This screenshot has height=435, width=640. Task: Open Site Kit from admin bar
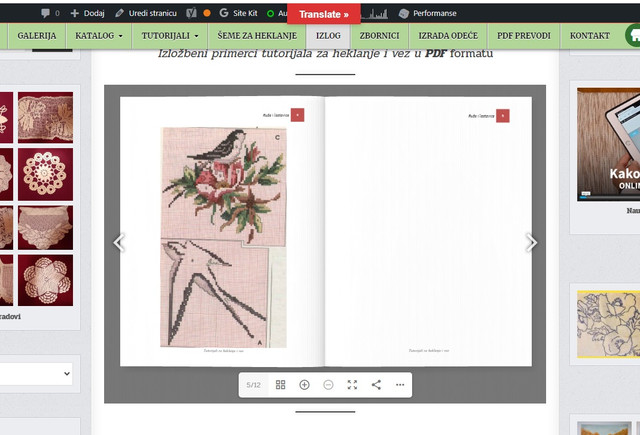238,13
